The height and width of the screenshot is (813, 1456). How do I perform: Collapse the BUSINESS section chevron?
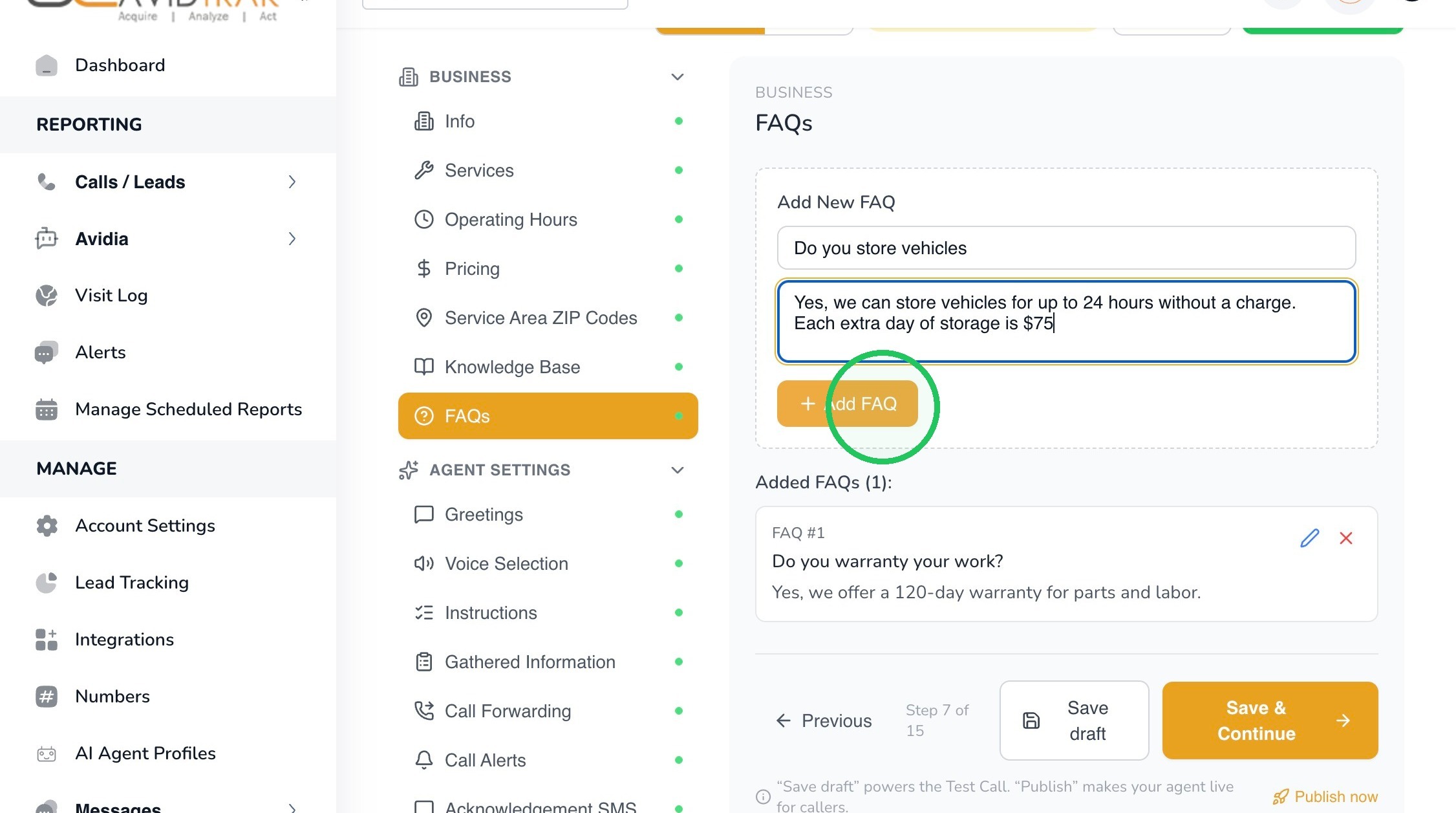(x=677, y=77)
